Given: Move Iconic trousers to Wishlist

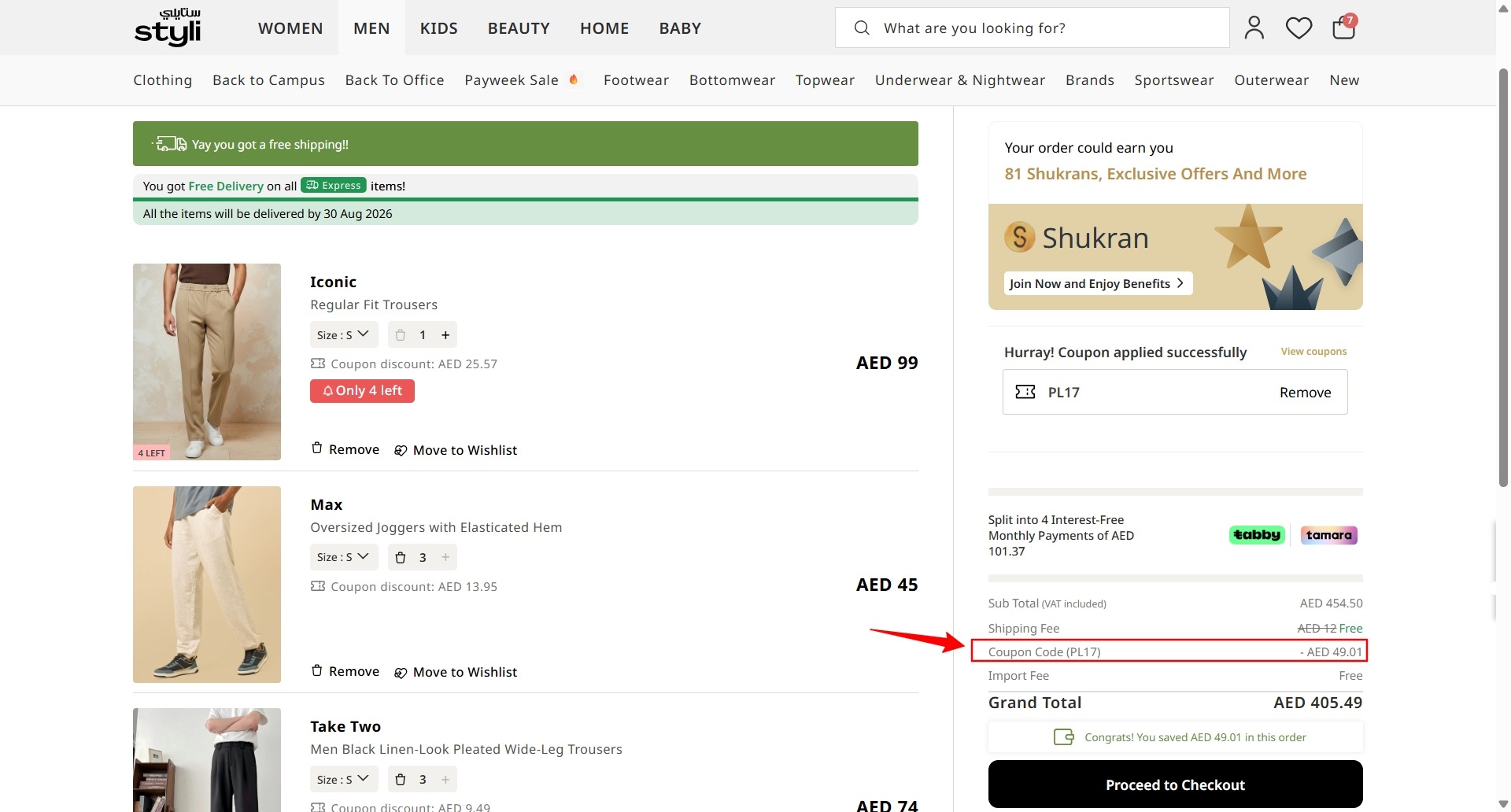Looking at the screenshot, I should pyautogui.click(x=456, y=450).
